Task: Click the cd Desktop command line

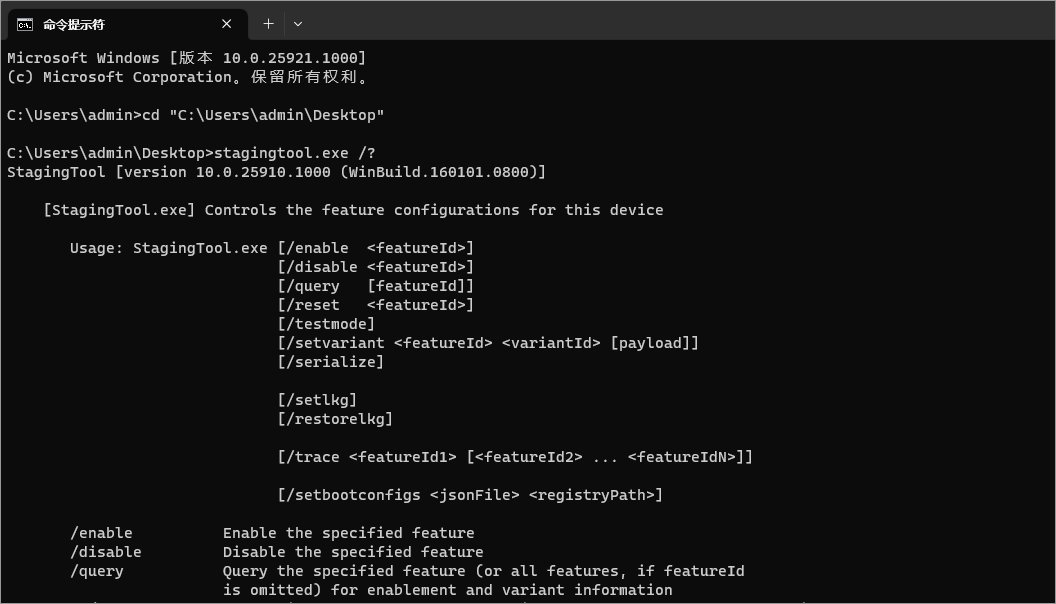Action: pos(196,115)
